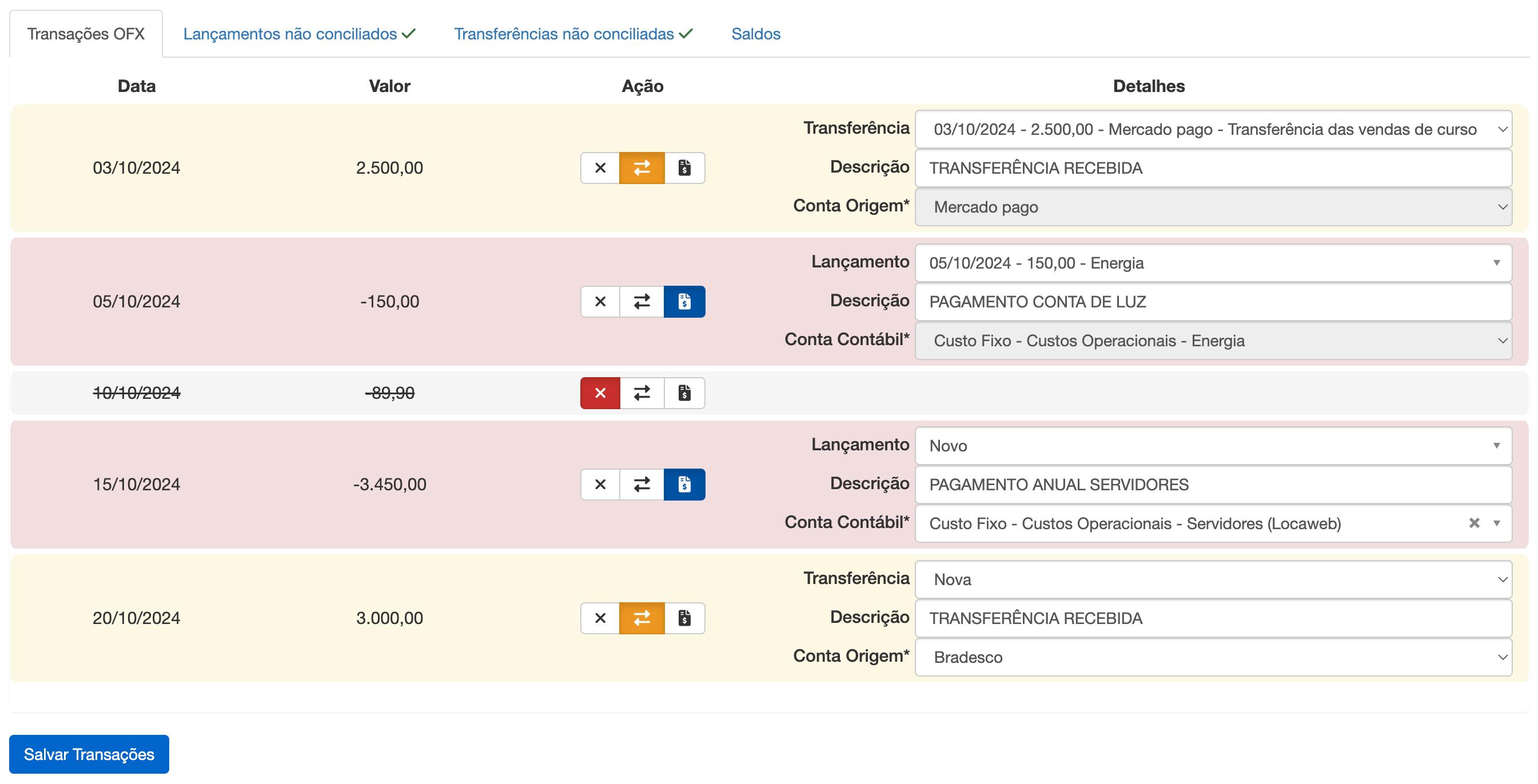Click the Ação column header
This screenshot has height=784, width=1538.
(643, 86)
